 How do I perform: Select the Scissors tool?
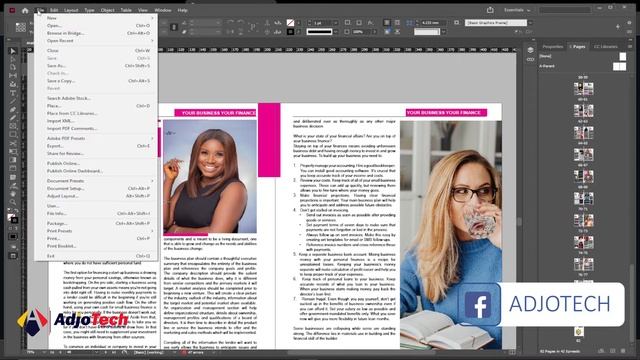[13, 143]
